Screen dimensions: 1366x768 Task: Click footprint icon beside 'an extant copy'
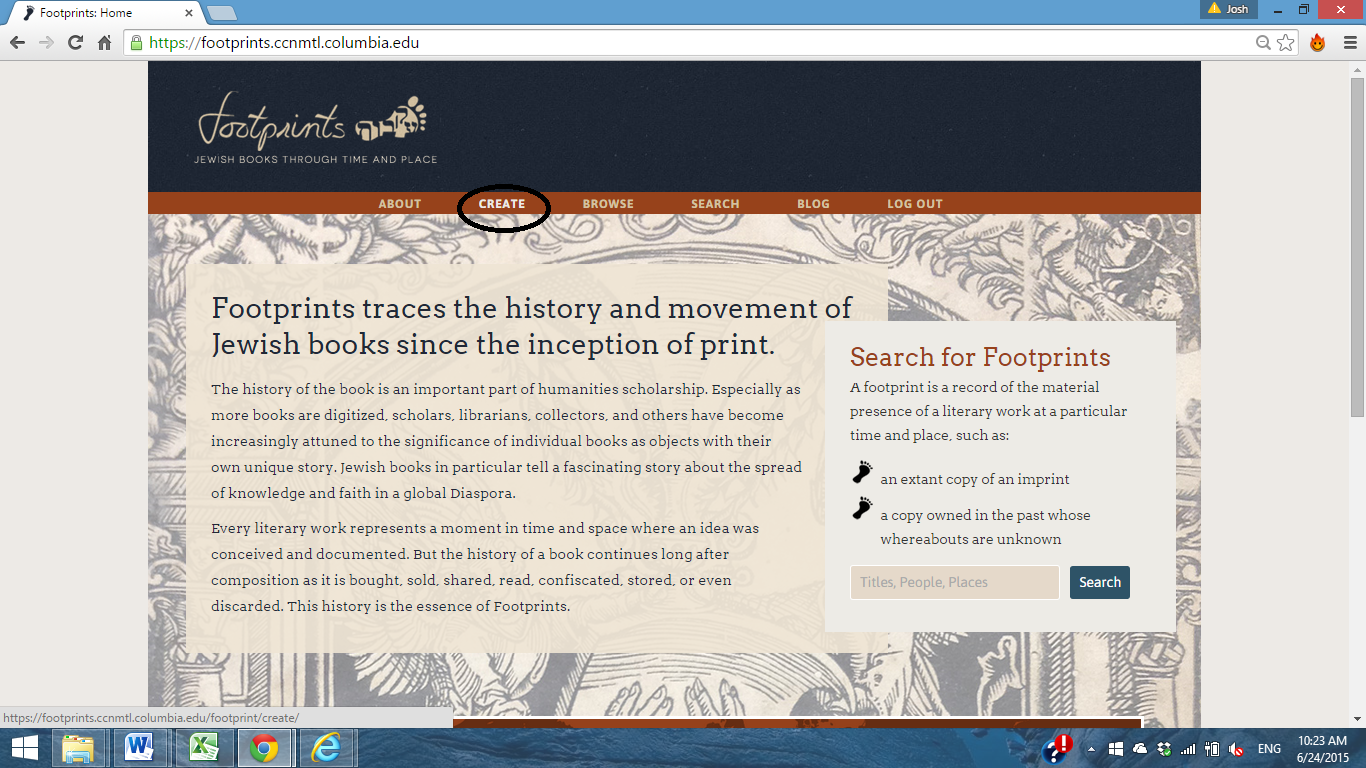point(862,472)
